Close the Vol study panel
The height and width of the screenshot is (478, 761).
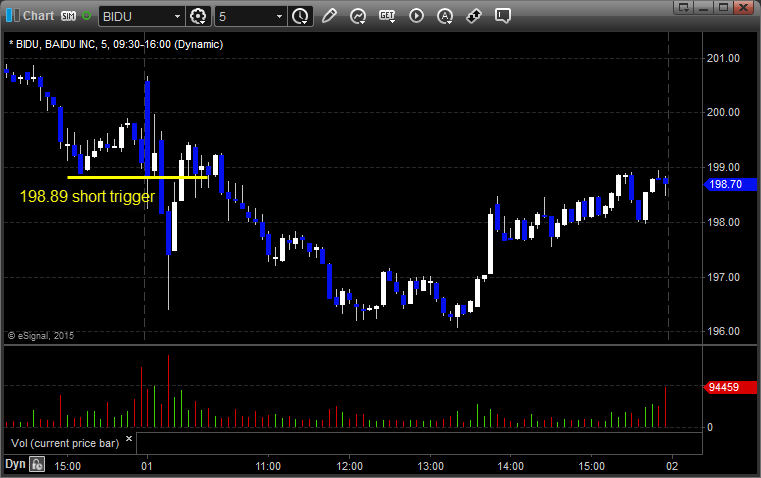coord(129,439)
